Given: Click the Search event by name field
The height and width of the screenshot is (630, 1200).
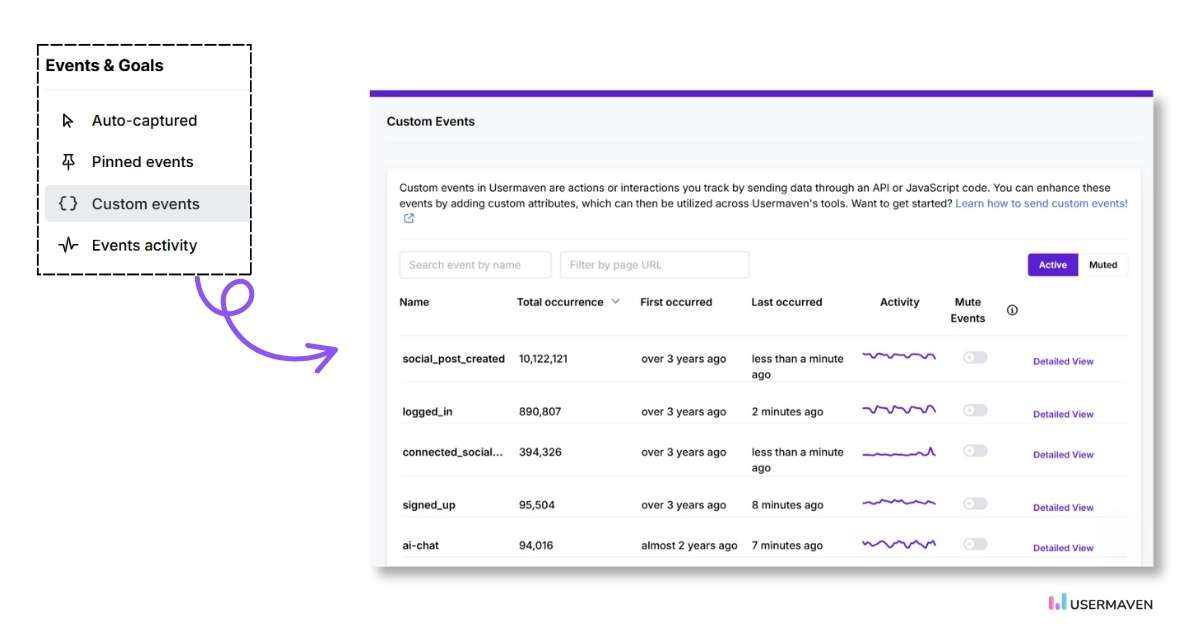Looking at the screenshot, I should 475,265.
